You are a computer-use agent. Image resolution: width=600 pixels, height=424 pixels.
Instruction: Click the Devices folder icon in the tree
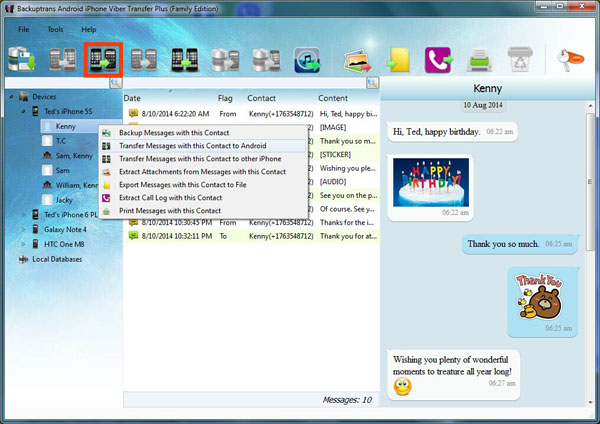pos(24,97)
